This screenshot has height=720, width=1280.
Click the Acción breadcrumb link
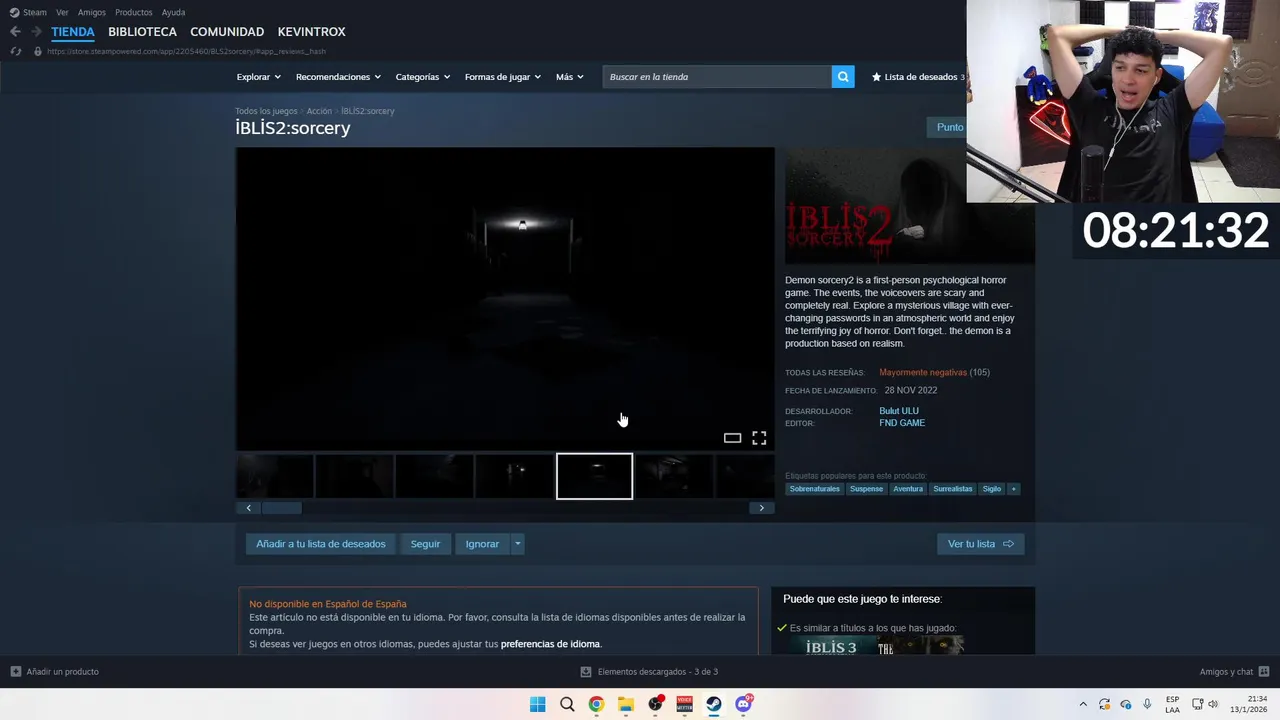coord(319,111)
